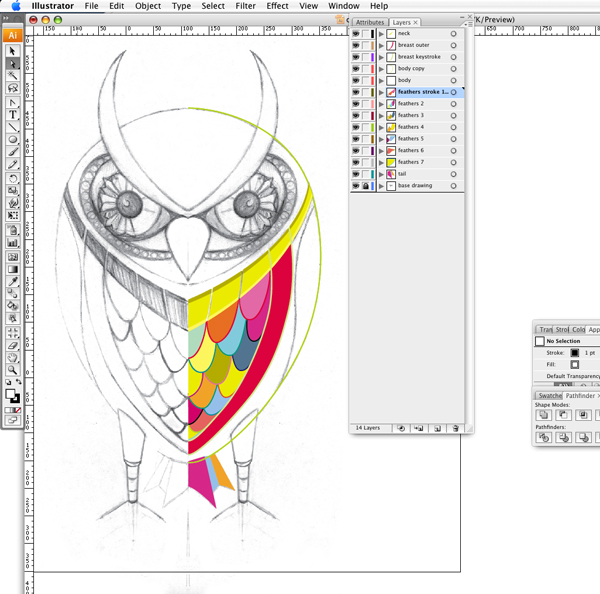The height and width of the screenshot is (594, 600).
Task: Select the Zoom magnifier tool
Action: (x=13, y=370)
